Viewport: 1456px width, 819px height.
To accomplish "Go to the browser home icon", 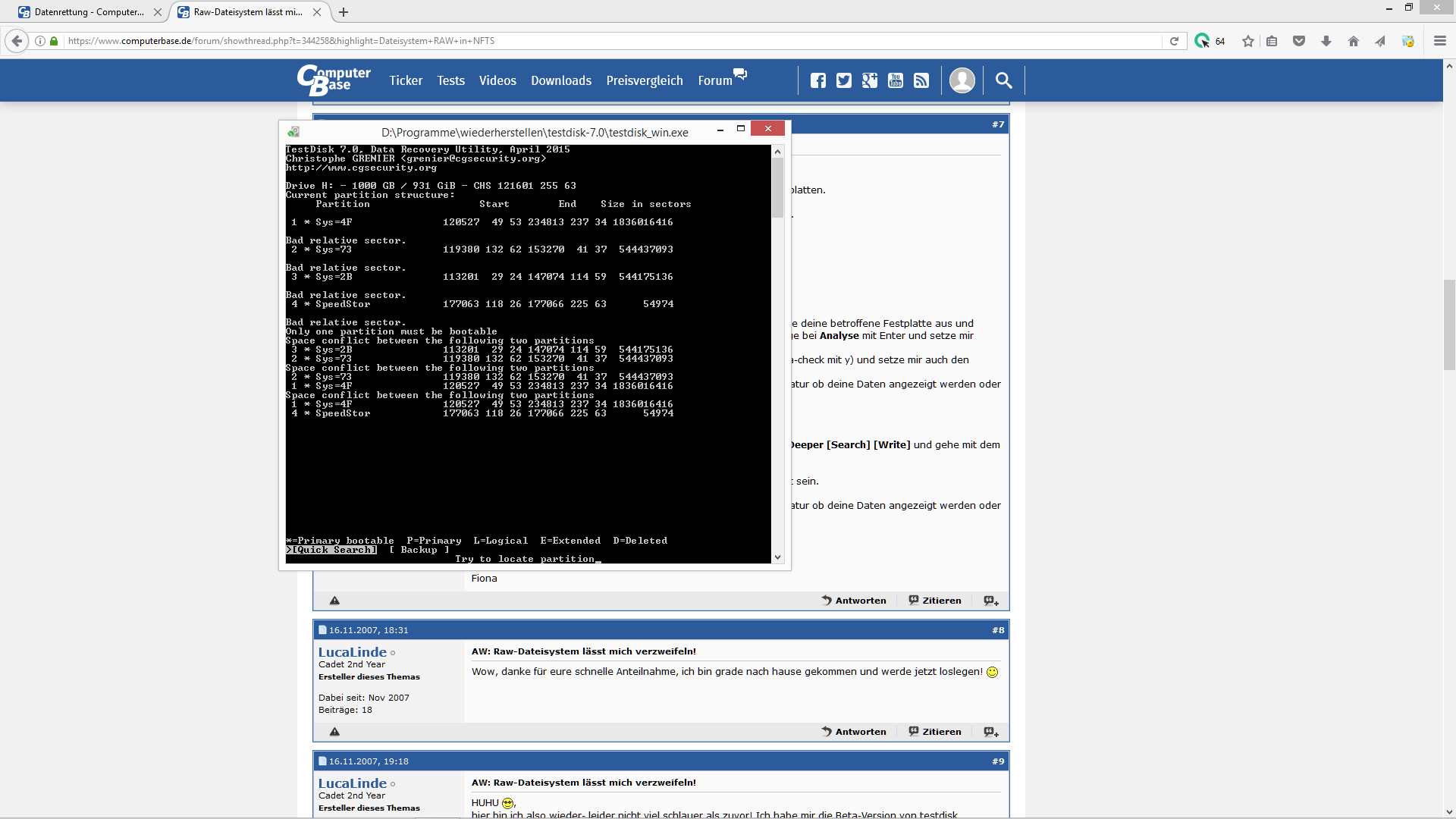I will 1354,41.
